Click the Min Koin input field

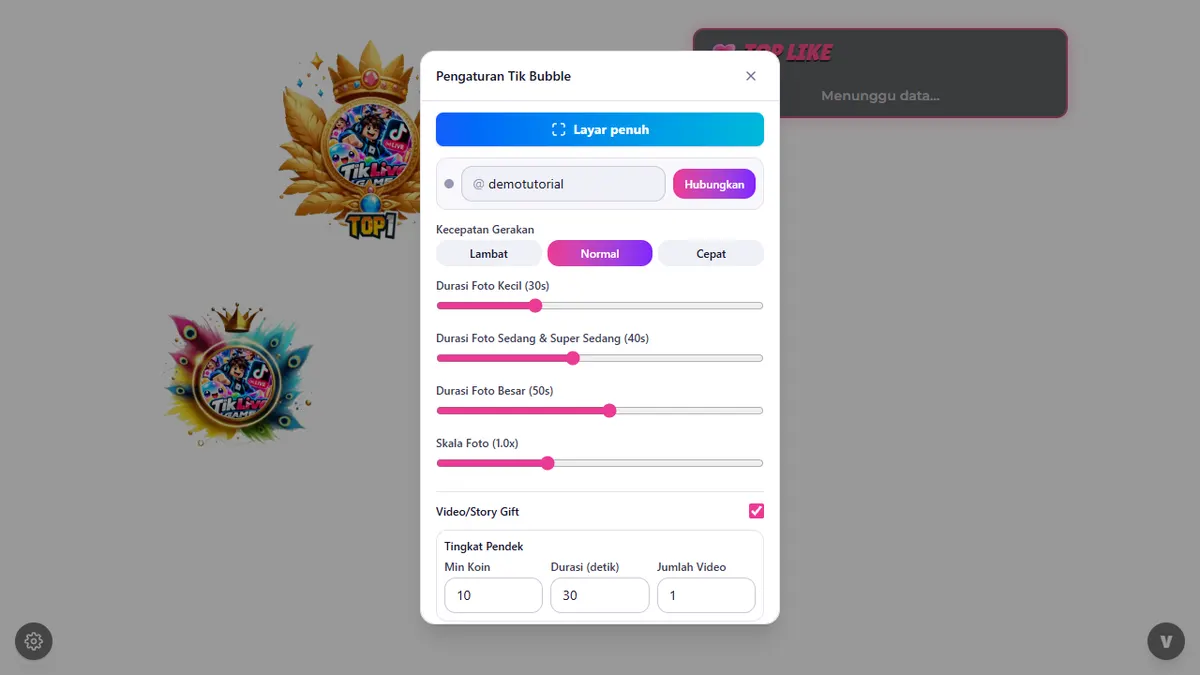494,595
